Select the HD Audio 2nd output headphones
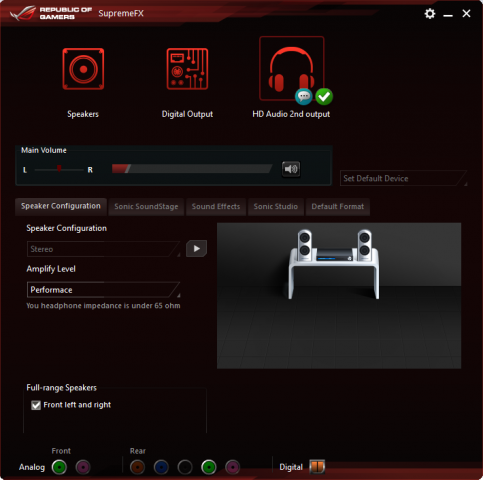The image size is (483, 480). click(292, 68)
